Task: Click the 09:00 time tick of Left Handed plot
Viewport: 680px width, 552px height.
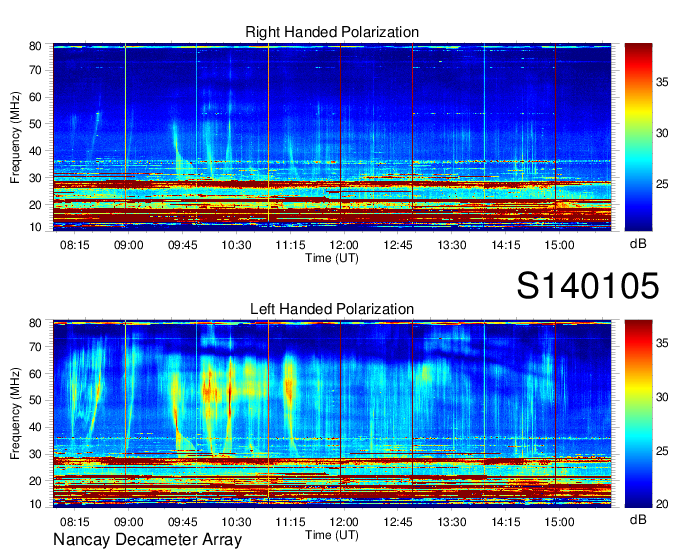Action: [128, 522]
